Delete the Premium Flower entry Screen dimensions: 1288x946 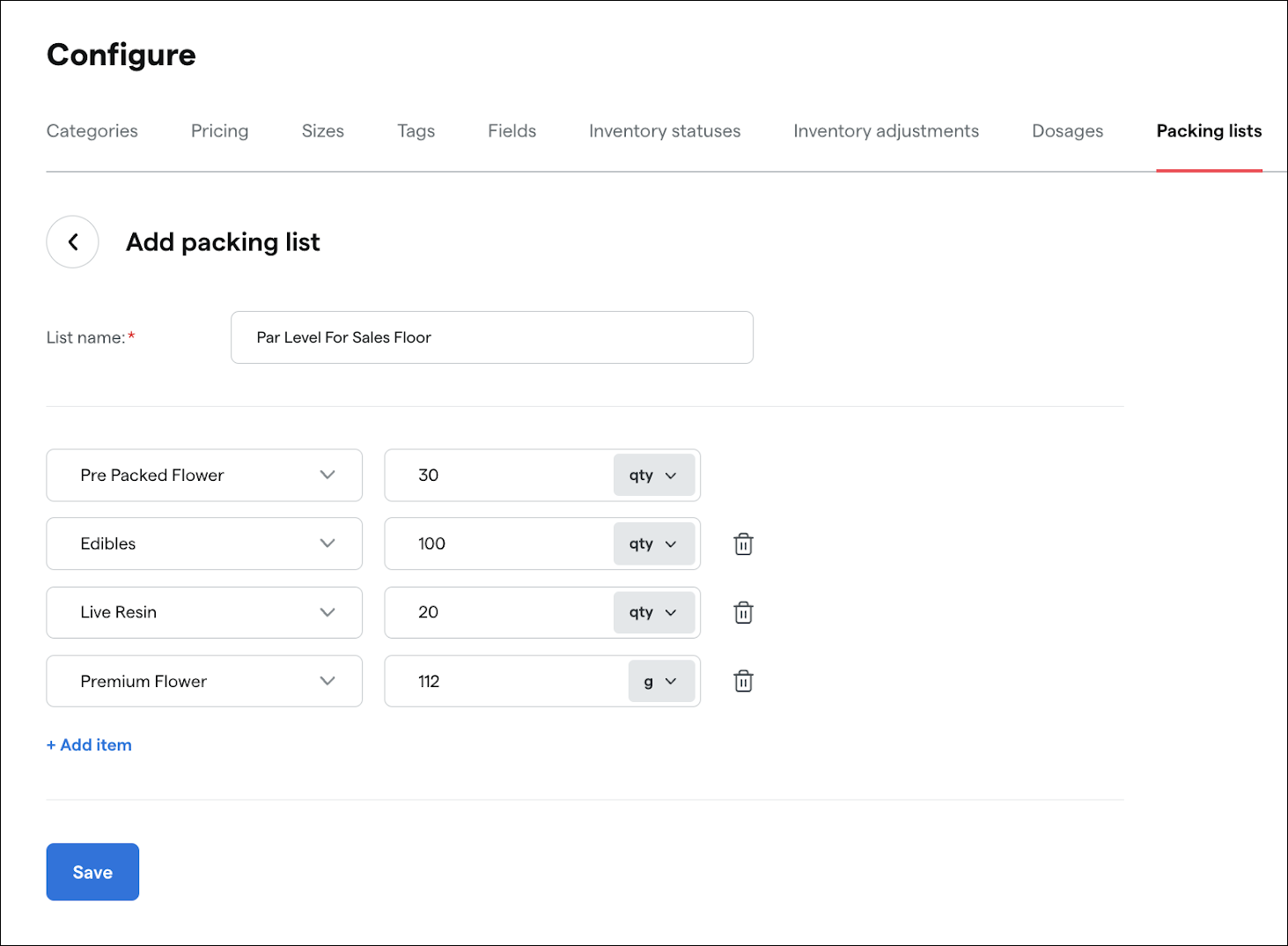pyautogui.click(x=743, y=681)
